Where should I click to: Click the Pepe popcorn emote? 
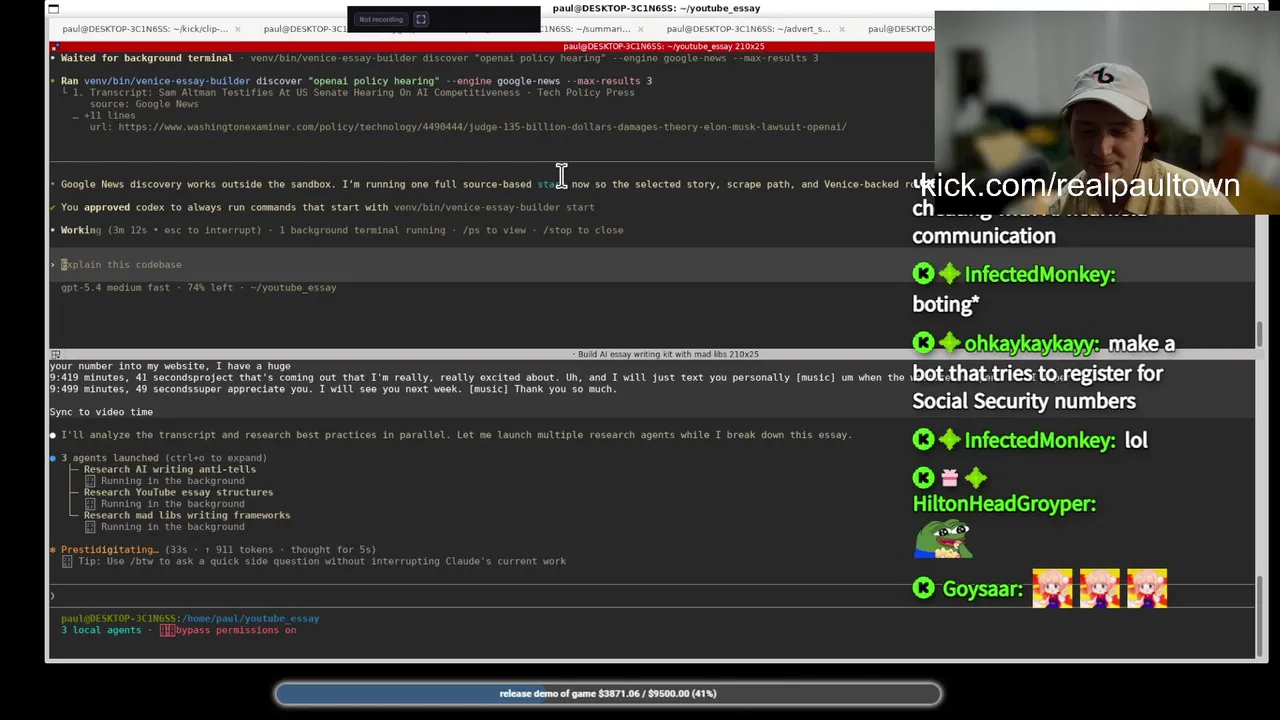click(x=942, y=540)
